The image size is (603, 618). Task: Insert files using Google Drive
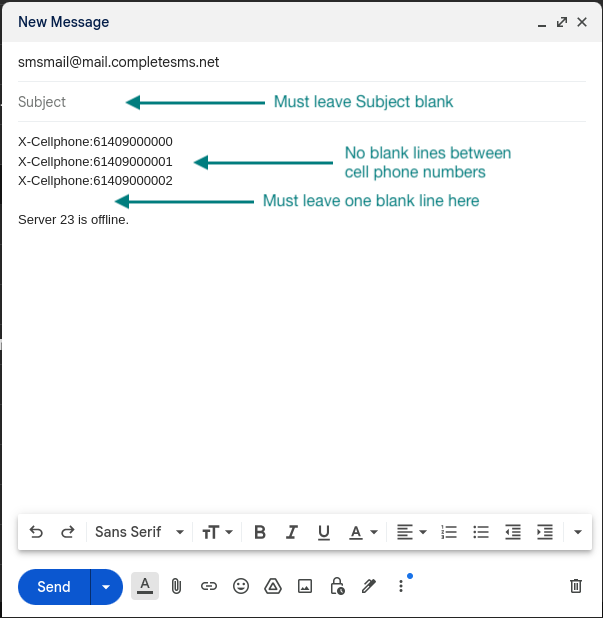click(273, 586)
